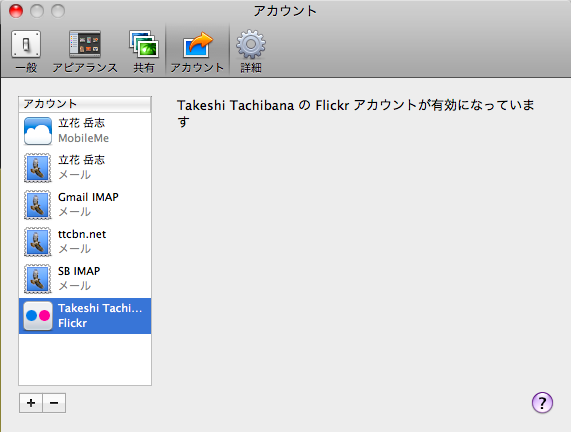This screenshot has height=432, width=571.
Task: Click the Flickr dots icon
Action: (x=38, y=316)
